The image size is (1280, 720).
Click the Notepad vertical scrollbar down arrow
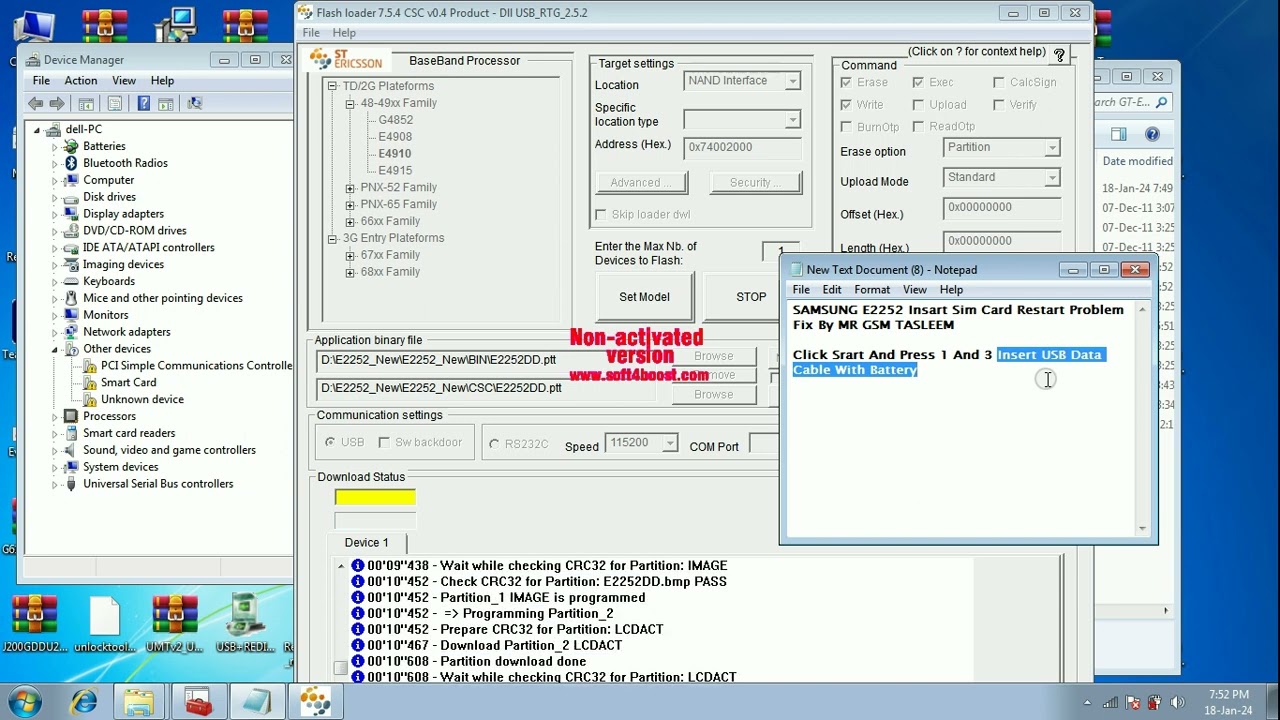[1142, 528]
